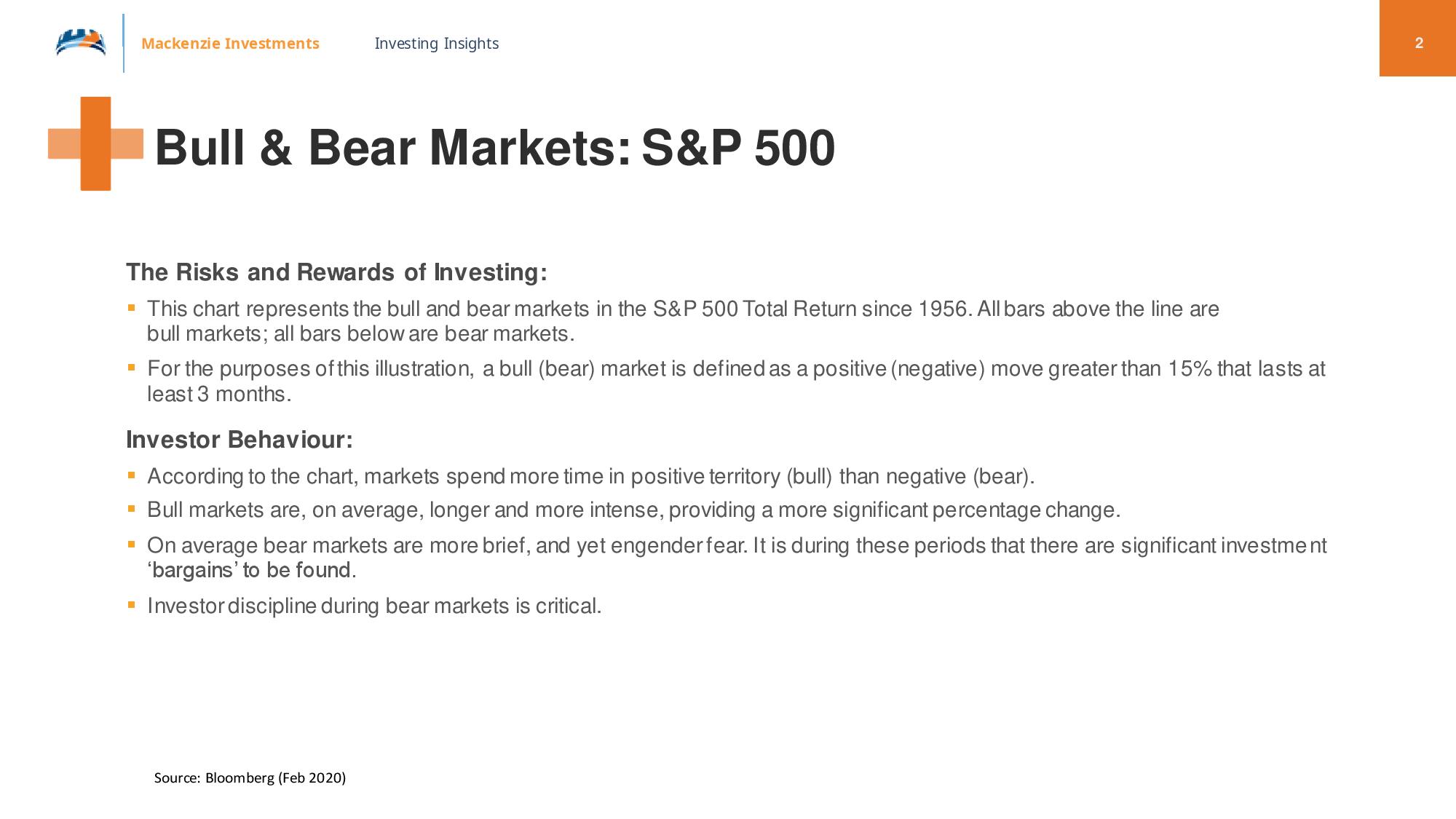Click The Risks and Rewards of Investing heading
The image size is (1456, 819).
click(x=336, y=272)
